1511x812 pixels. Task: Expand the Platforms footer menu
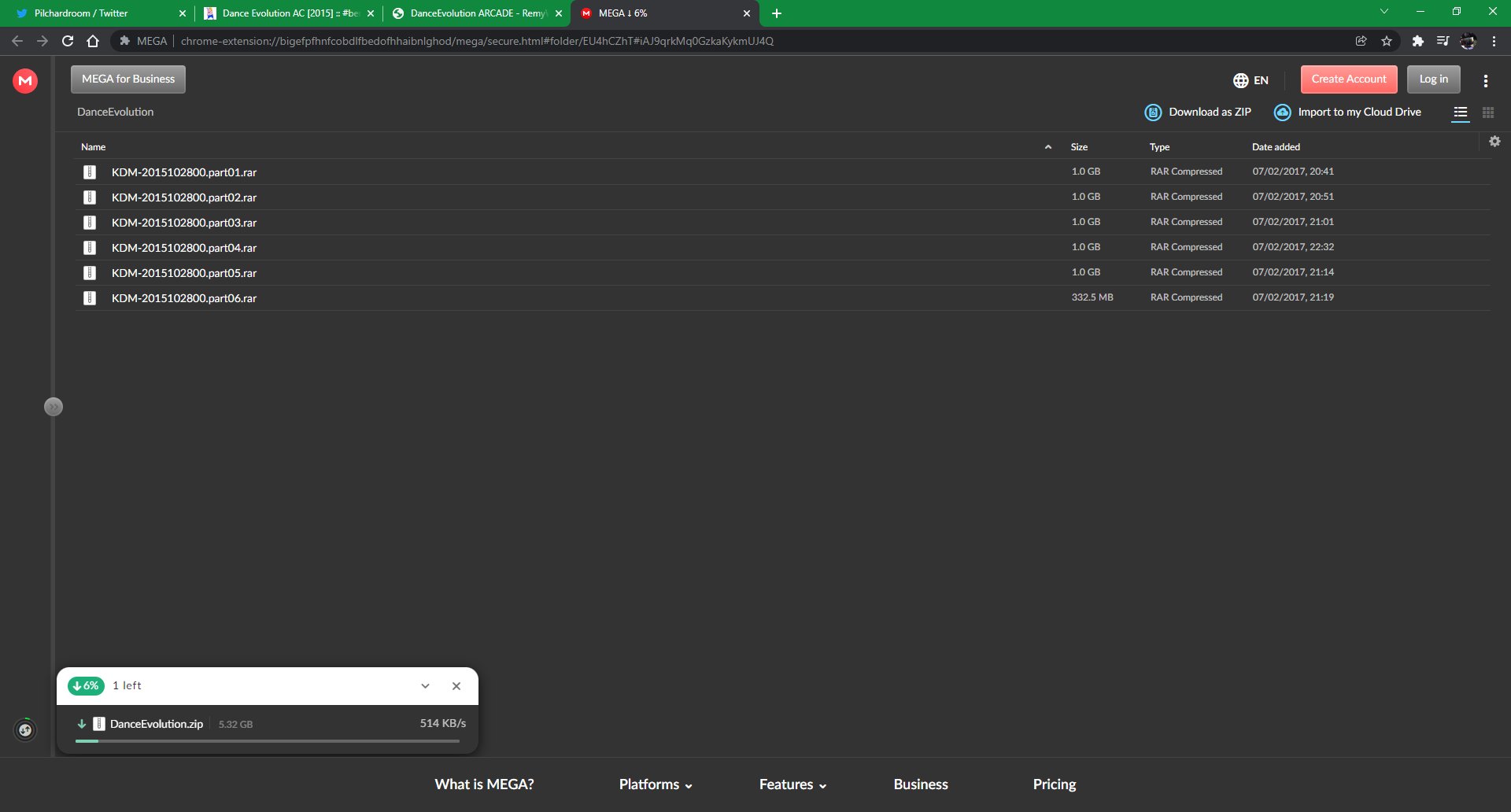tap(655, 784)
